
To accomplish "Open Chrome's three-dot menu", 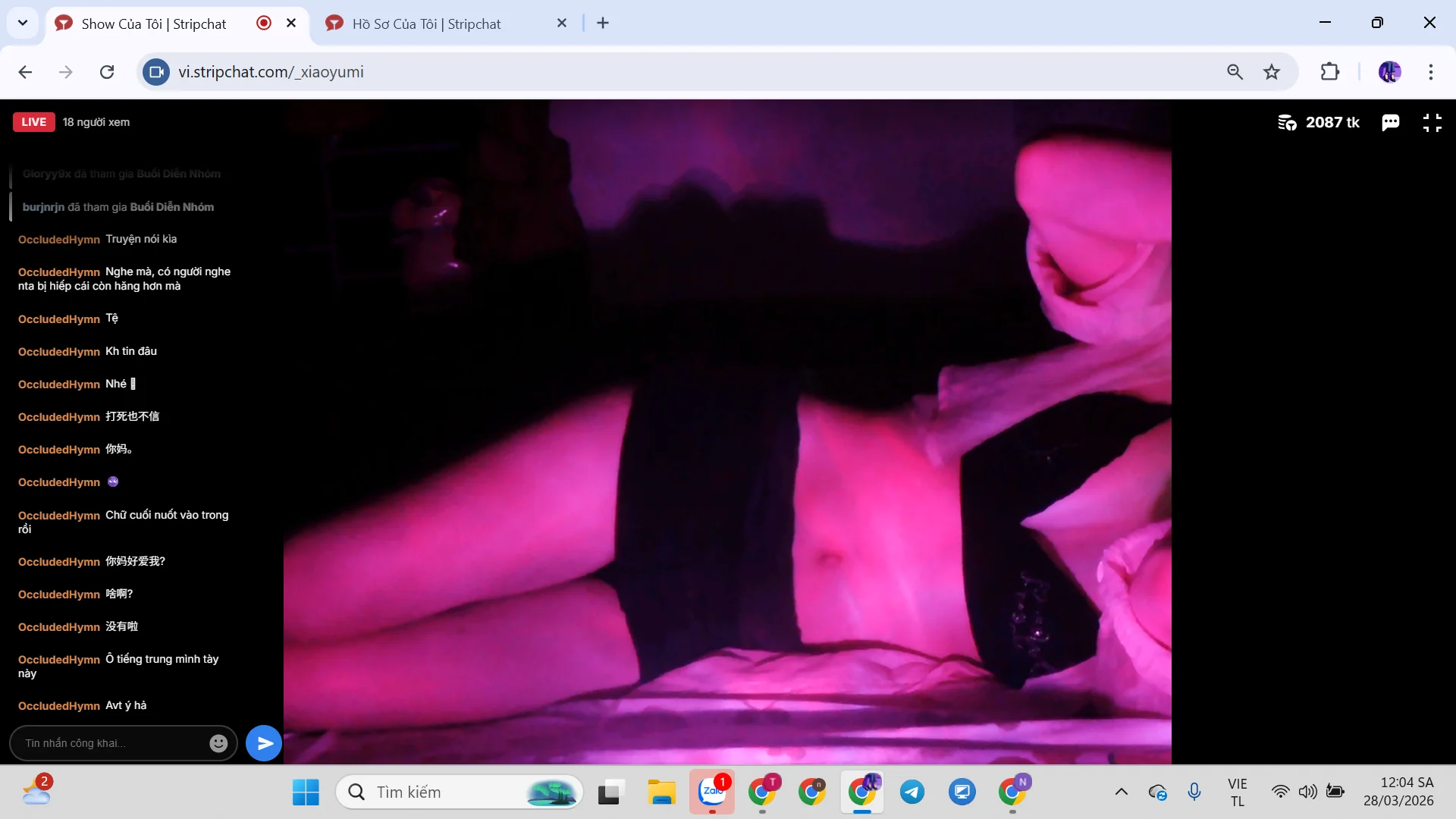I will pyautogui.click(x=1431, y=72).
